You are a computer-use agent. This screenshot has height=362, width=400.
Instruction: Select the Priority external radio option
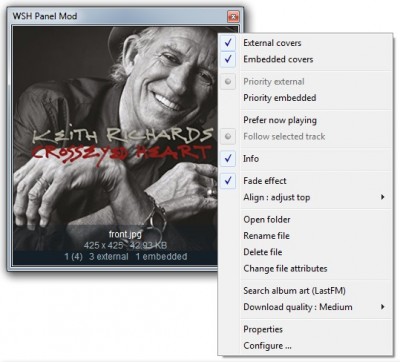click(x=228, y=82)
